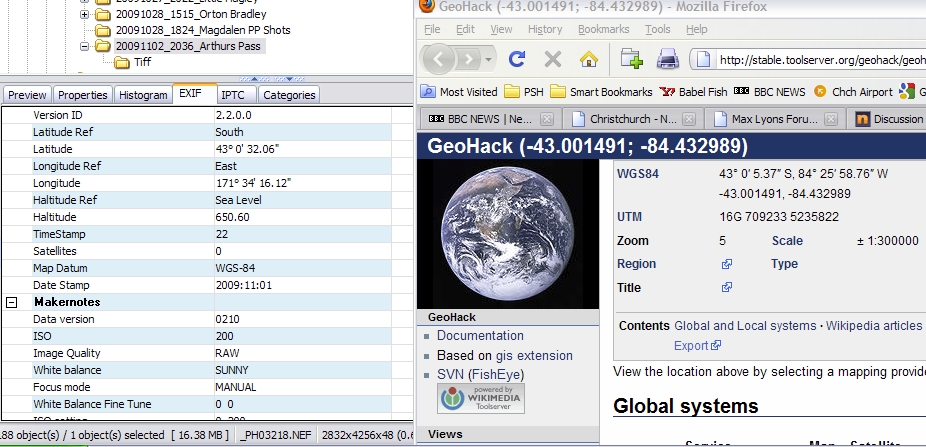Viewport: 926px width, 447px height.
Task: Open SVN (FishEye) link
Action: coord(480,374)
